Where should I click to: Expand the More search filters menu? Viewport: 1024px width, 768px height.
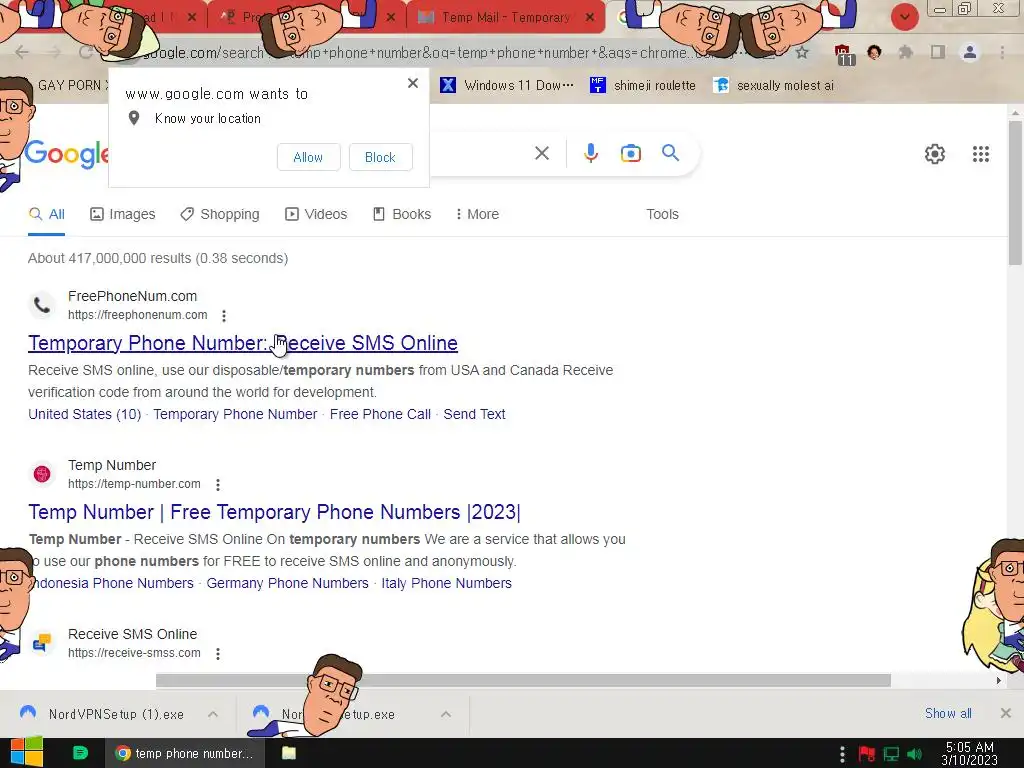477,214
